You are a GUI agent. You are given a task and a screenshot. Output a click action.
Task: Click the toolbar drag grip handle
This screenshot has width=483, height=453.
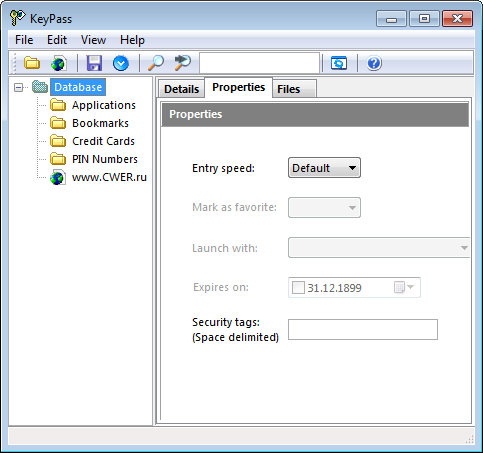pyautogui.click(x=13, y=63)
